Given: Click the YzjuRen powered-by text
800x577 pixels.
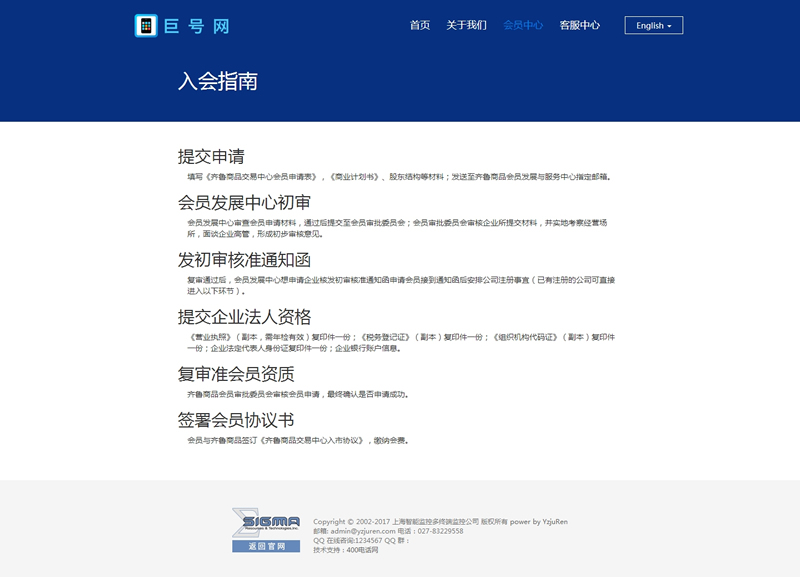Looking at the screenshot, I should point(550,521).
